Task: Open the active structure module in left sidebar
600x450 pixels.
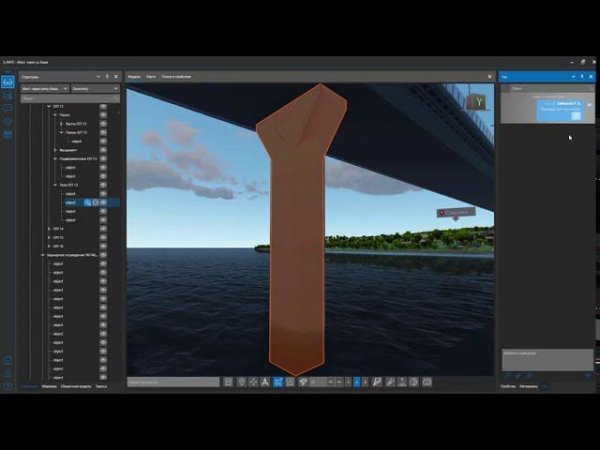Action: [8, 82]
